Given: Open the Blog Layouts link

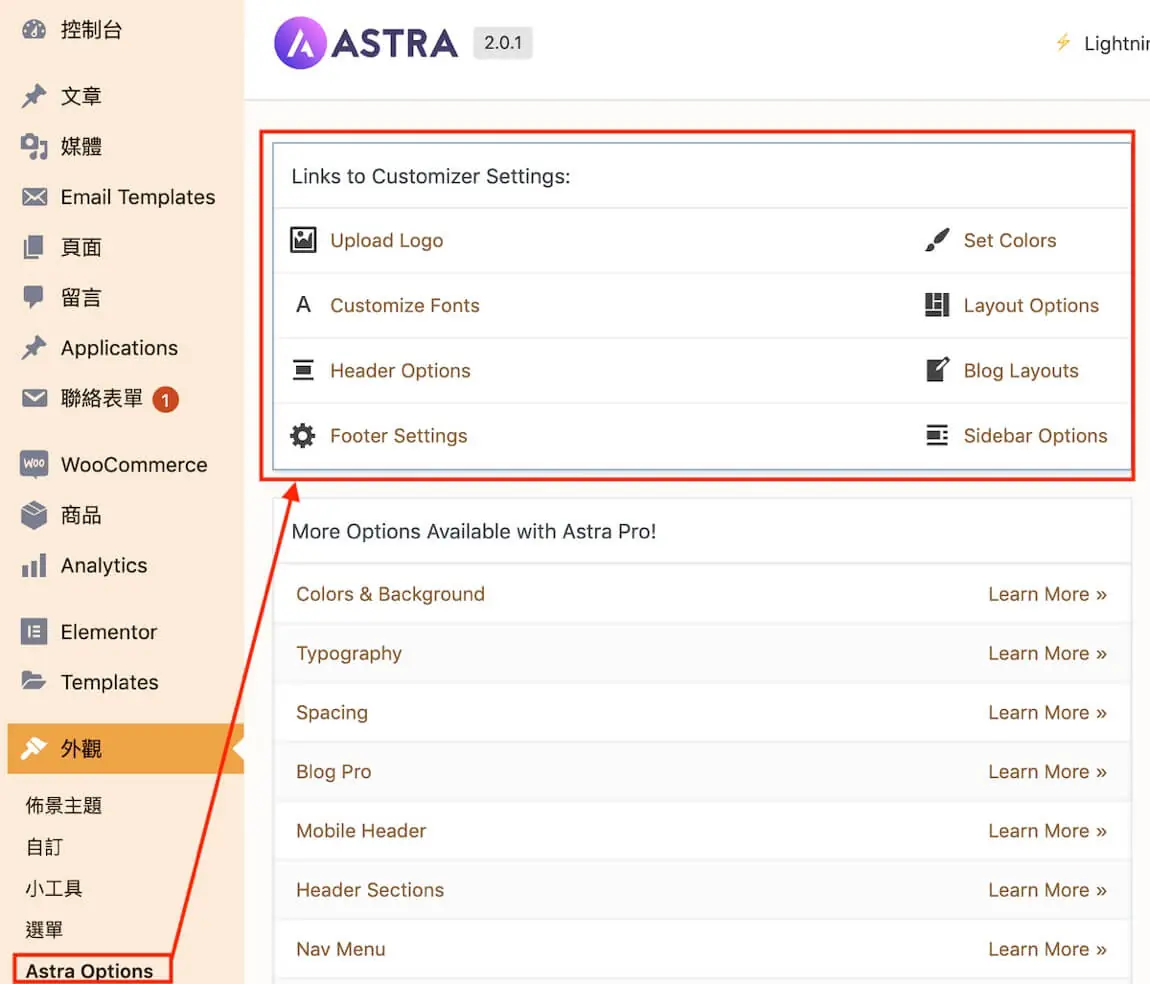Looking at the screenshot, I should click(1021, 370).
